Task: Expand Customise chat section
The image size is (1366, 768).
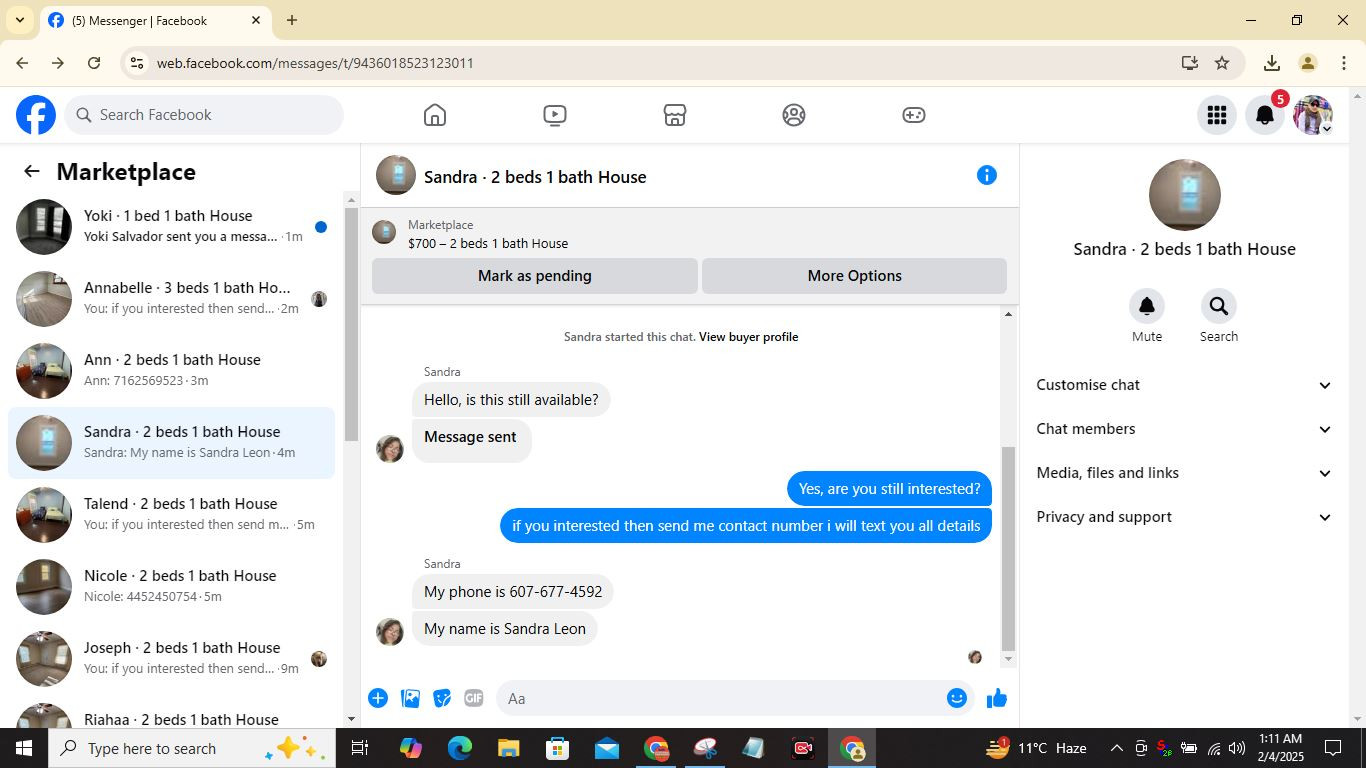Action: [1185, 385]
